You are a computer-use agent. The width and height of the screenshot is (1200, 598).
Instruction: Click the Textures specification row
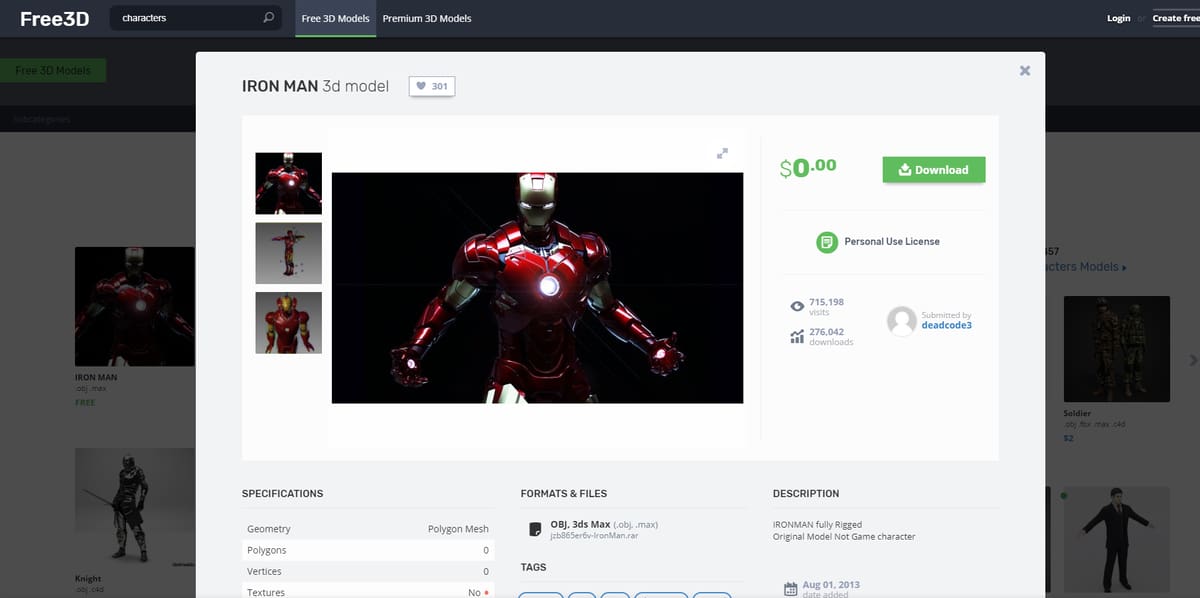click(368, 592)
